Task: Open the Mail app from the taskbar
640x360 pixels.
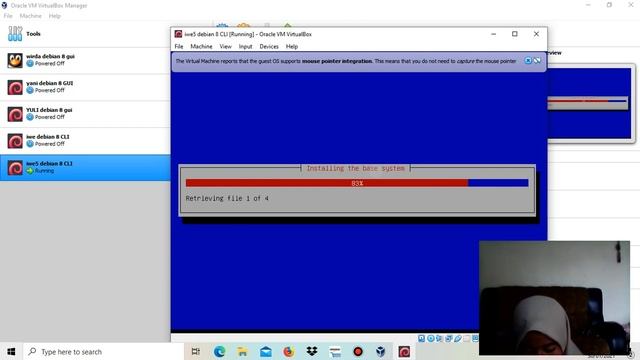Action: coord(266,351)
